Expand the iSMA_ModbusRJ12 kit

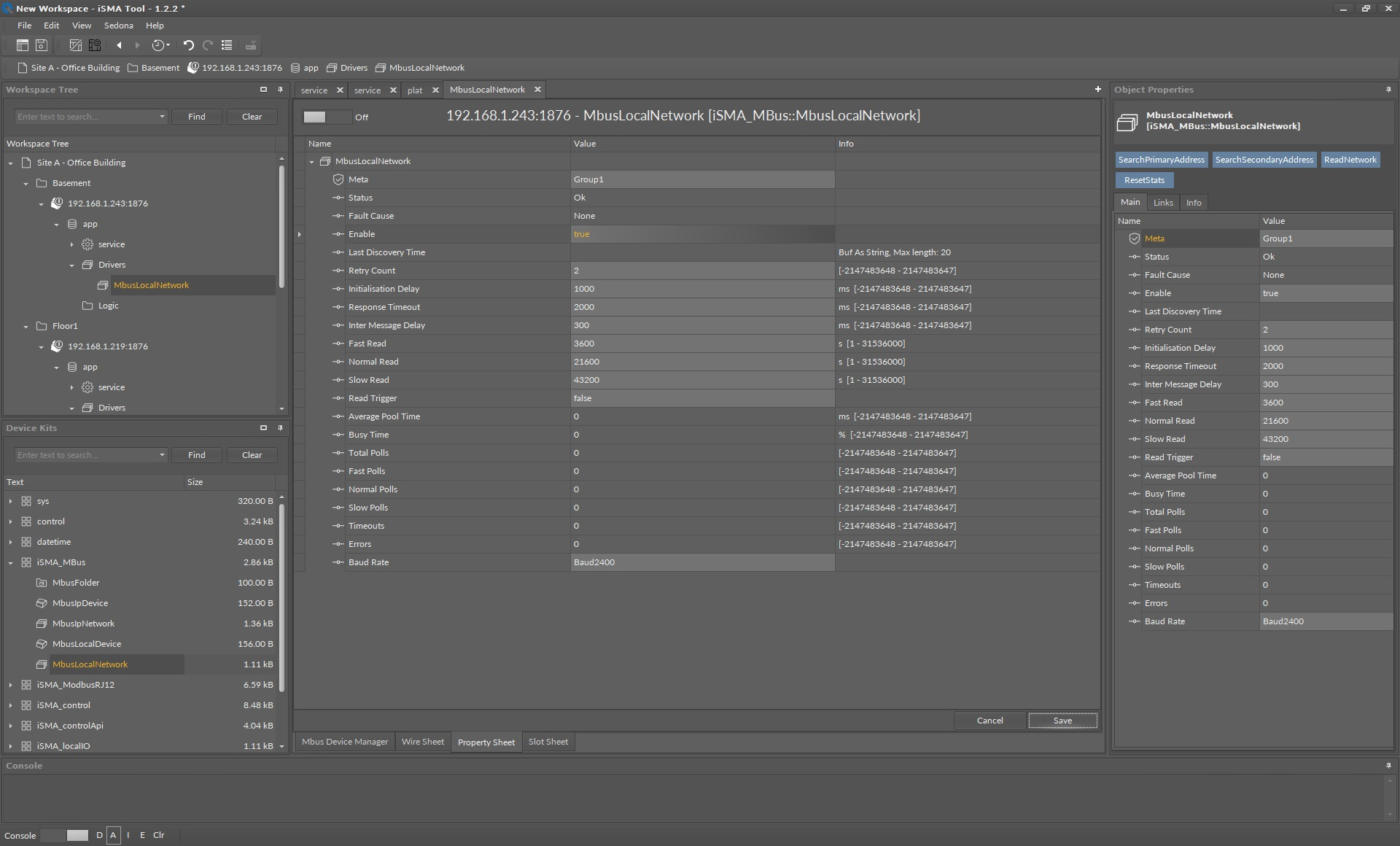click(x=10, y=685)
